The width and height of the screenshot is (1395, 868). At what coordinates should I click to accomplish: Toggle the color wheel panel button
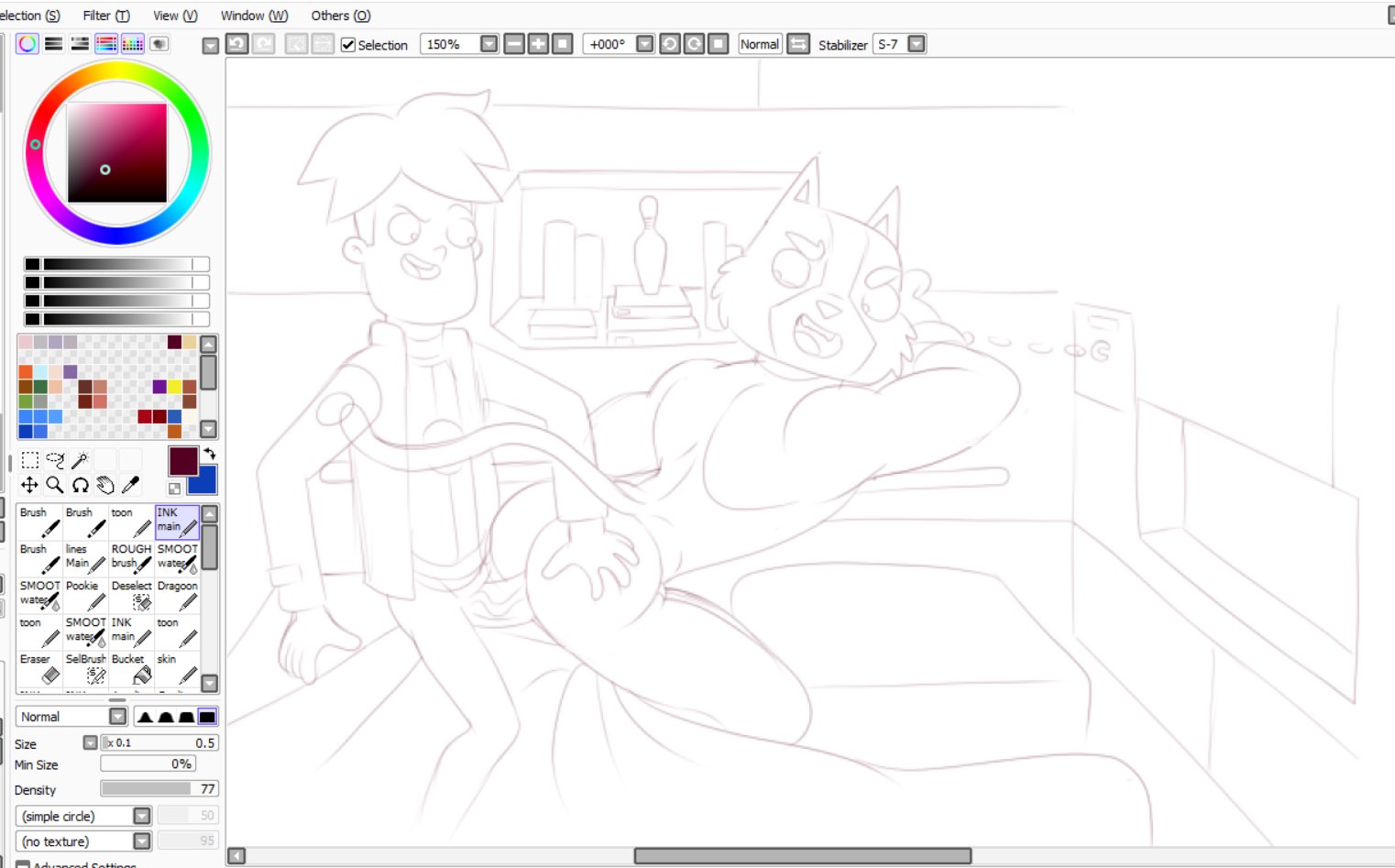(27, 44)
